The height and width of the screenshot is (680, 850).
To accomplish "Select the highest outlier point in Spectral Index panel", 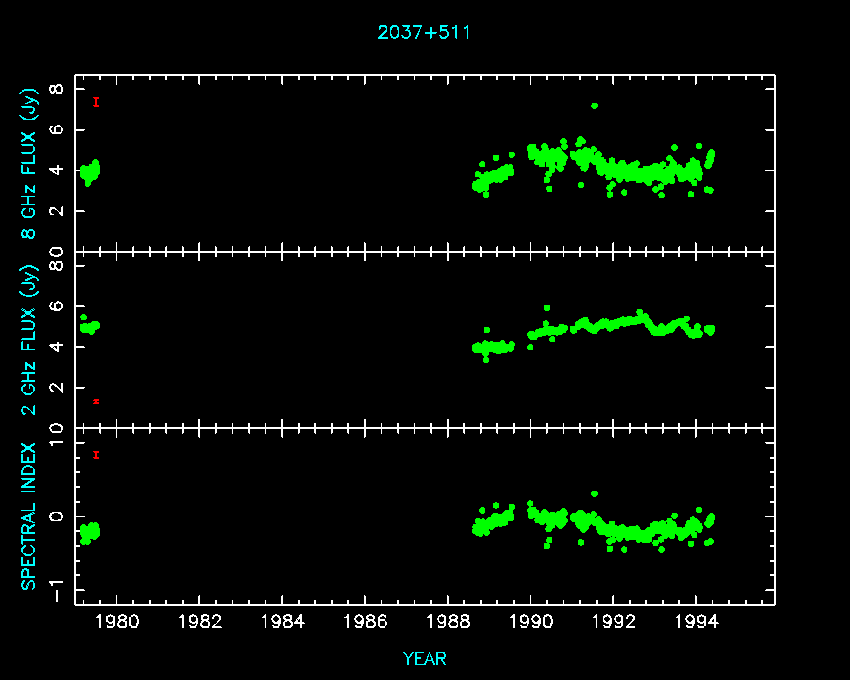I will click(594, 494).
